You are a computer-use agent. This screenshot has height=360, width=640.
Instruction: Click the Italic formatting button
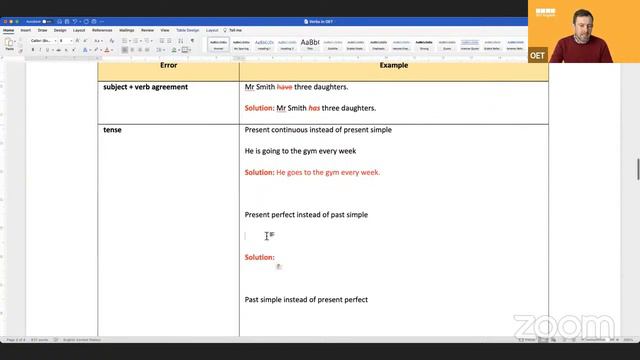[x=40, y=50]
